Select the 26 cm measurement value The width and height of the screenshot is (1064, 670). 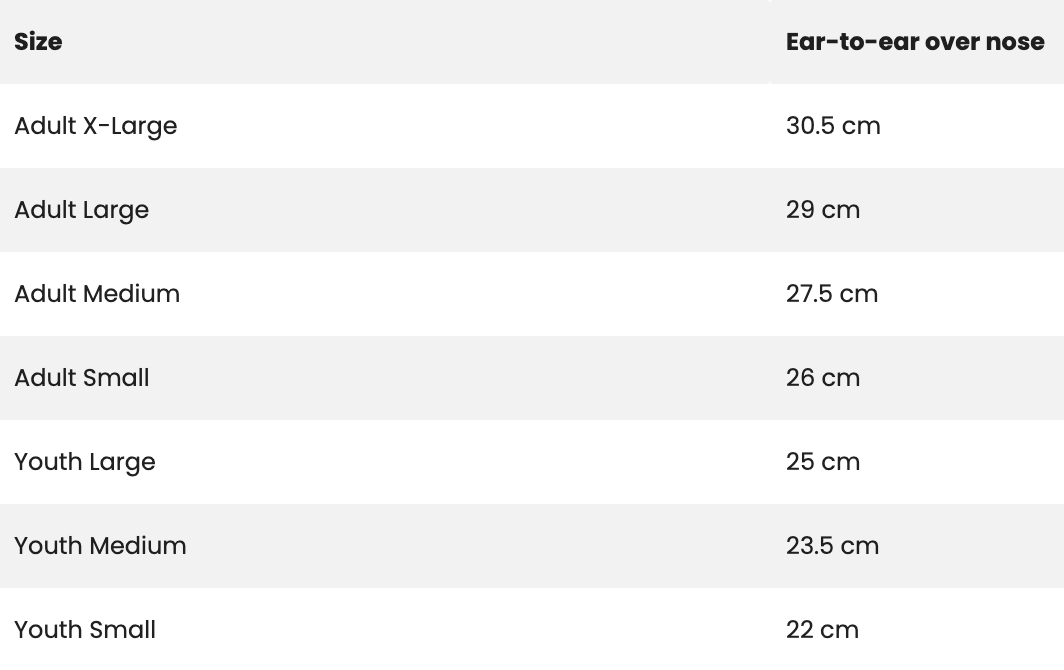coord(822,378)
